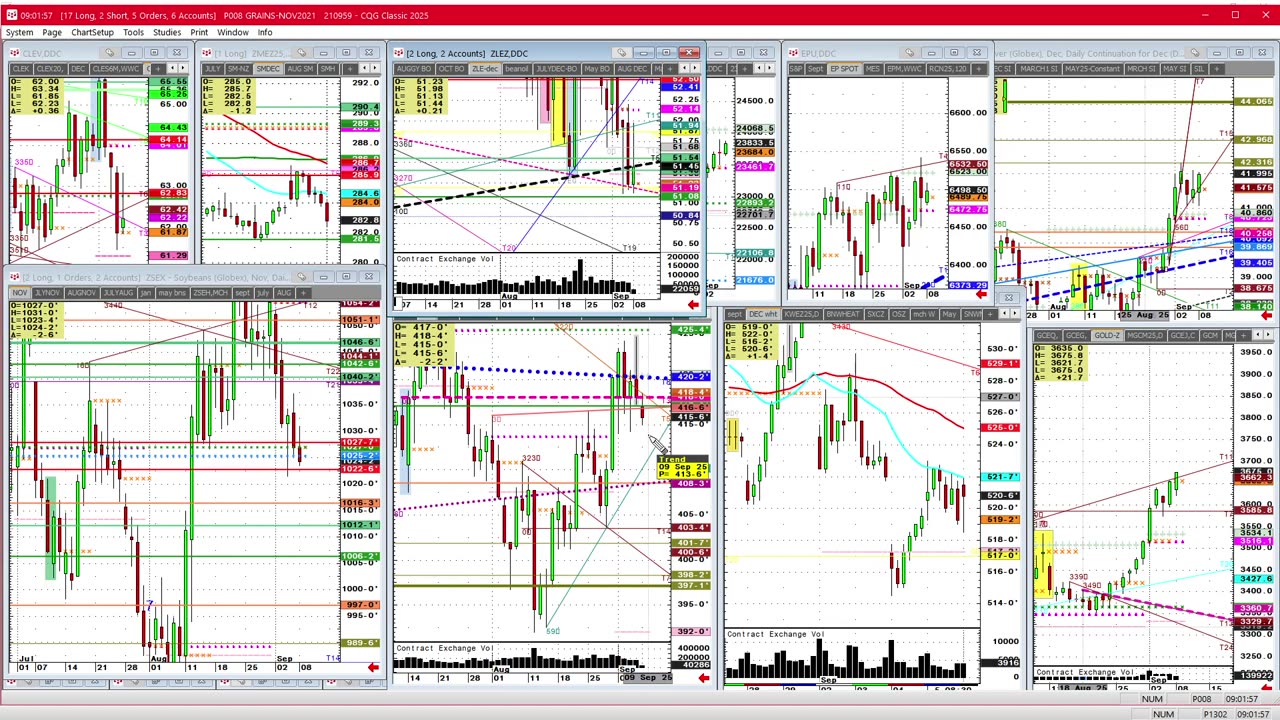Click red arrow at ZLEZ chart bottom
The image size is (1280, 720).
tap(693, 305)
